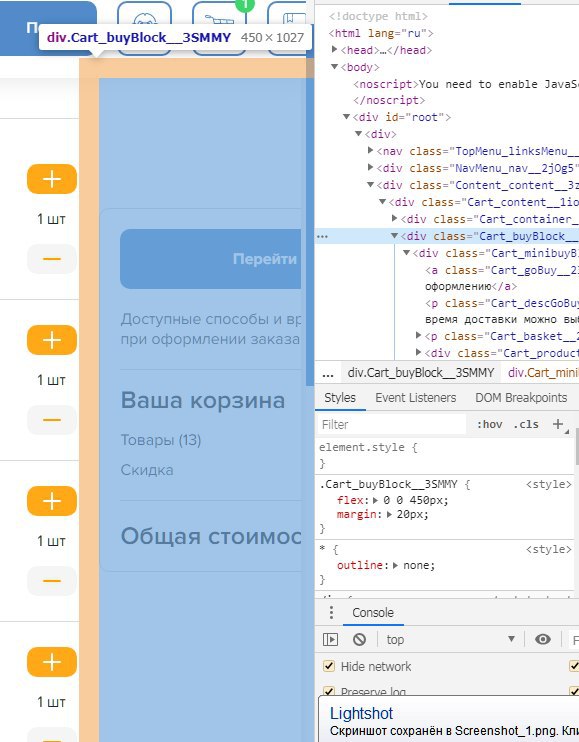
Task: Collapse the Content_content div node
Action: click(x=370, y=185)
